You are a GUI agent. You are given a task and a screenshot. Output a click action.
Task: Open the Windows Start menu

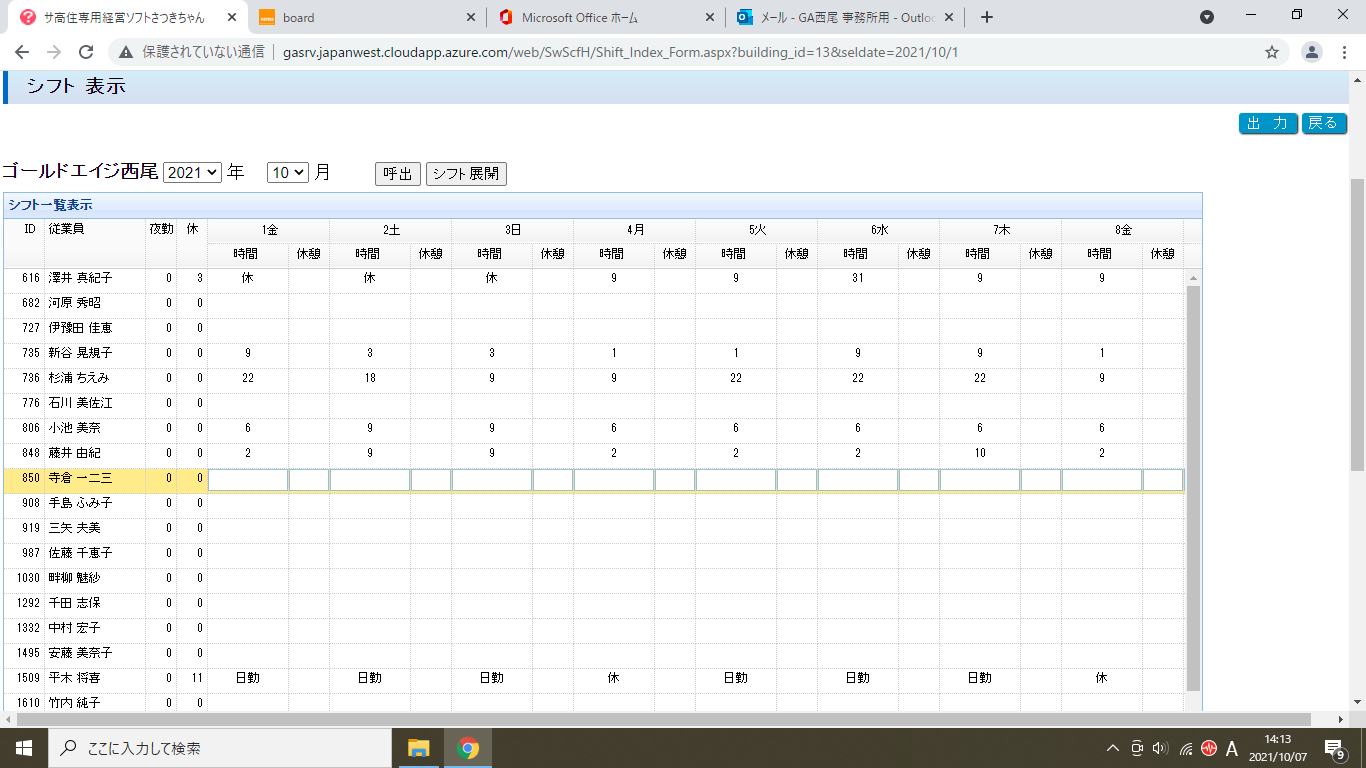point(23,748)
